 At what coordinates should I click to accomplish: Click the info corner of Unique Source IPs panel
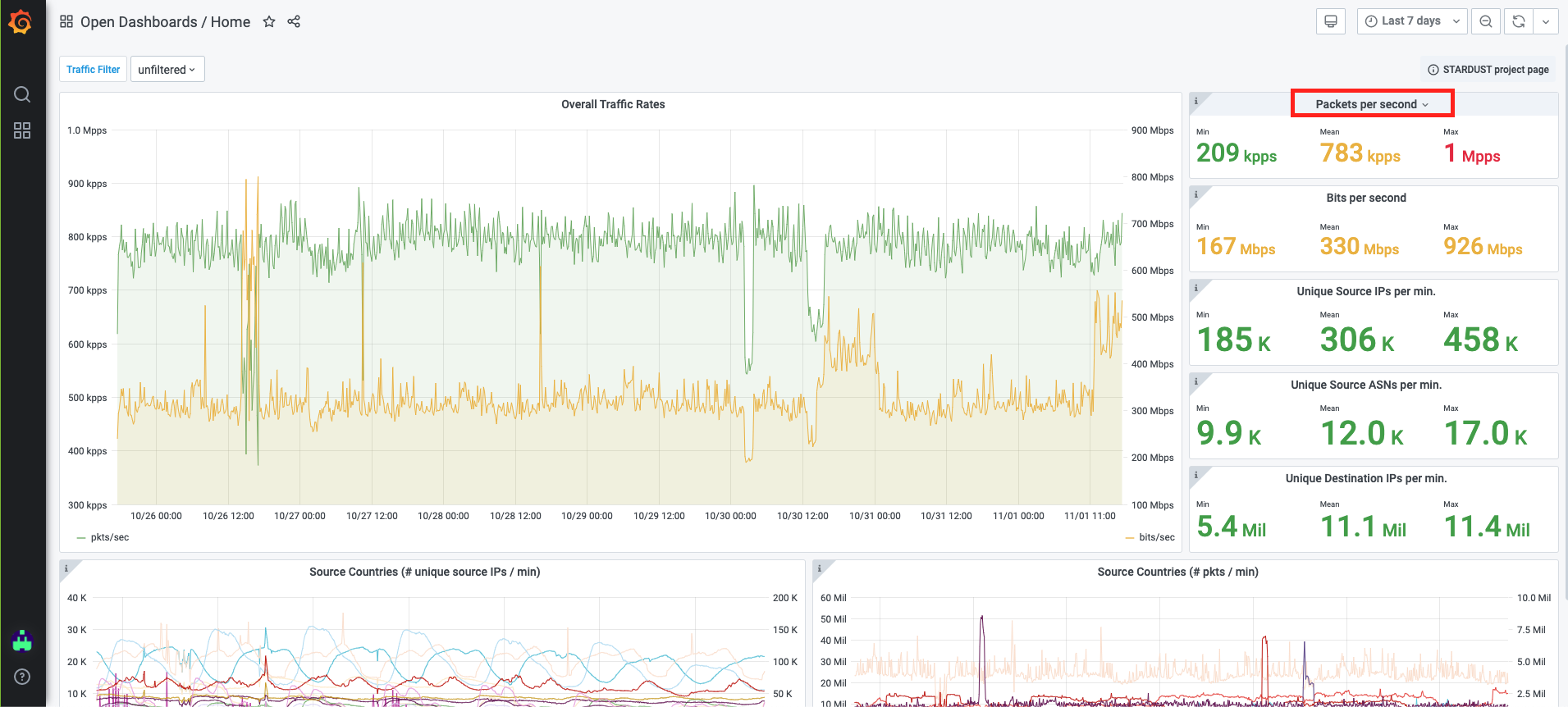(x=1196, y=288)
